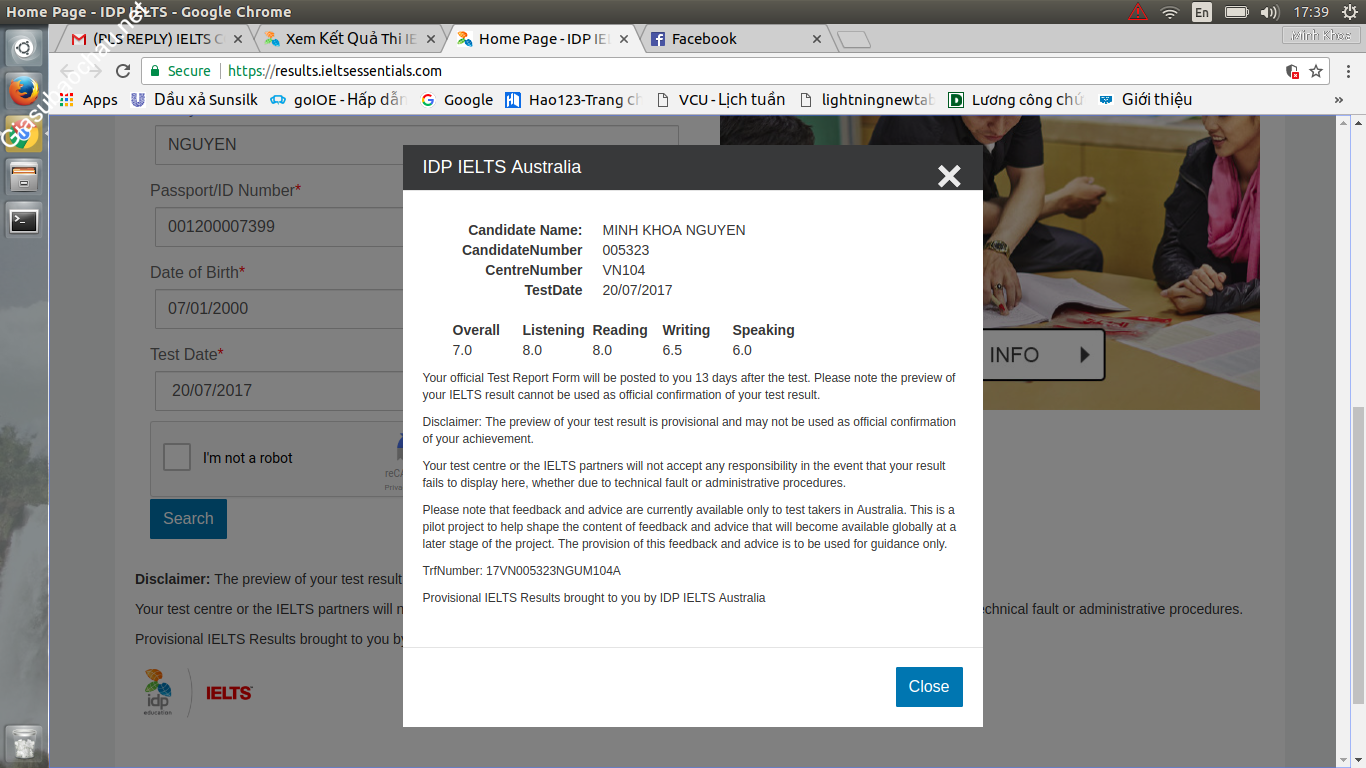Close the IDP IELTS Australia dialog with X
Image resolution: width=1366 pixels, height=768 pixels.
(x=948, y=176)
